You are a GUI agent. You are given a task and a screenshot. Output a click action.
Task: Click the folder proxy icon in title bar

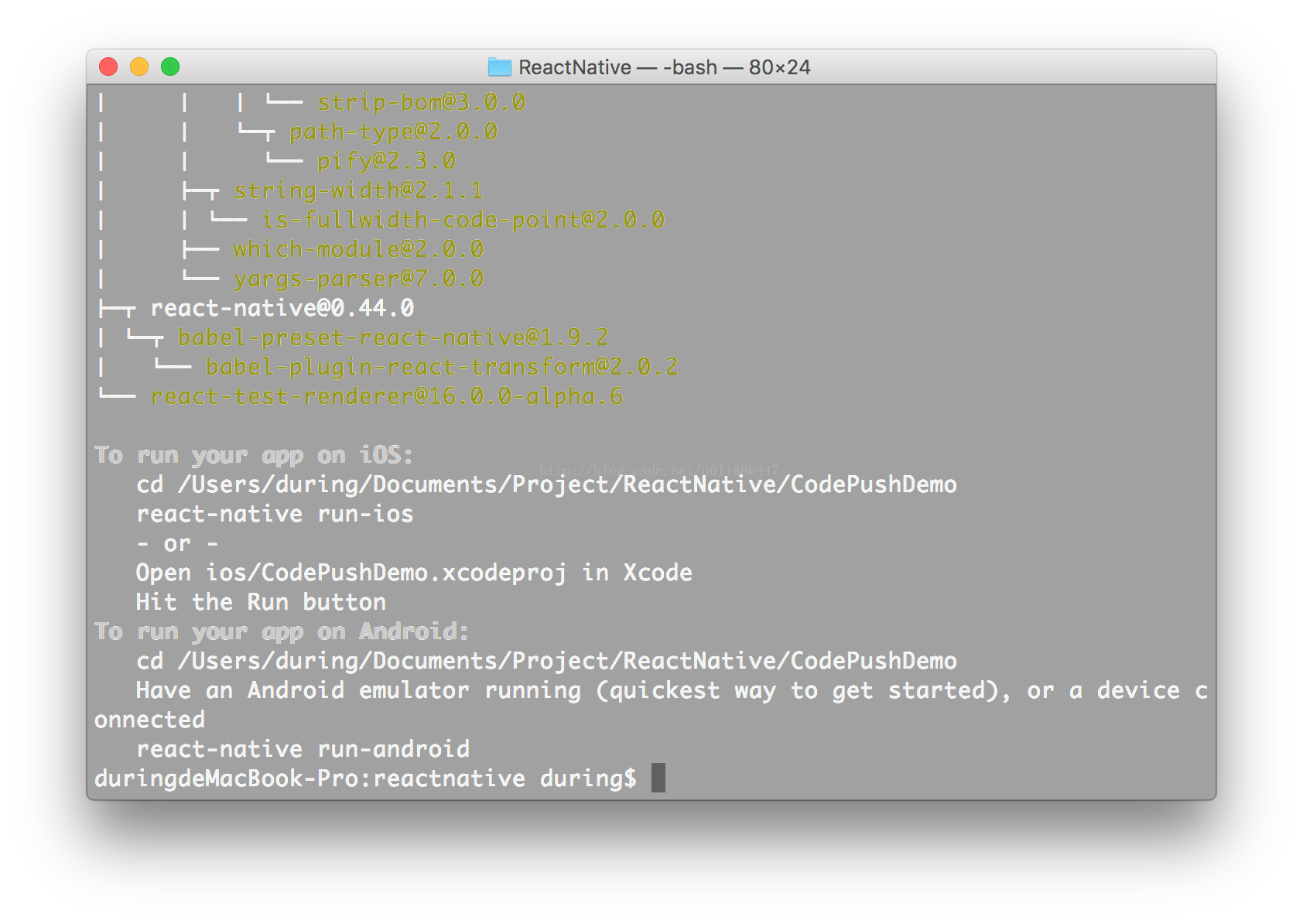[x=500, y=67]
